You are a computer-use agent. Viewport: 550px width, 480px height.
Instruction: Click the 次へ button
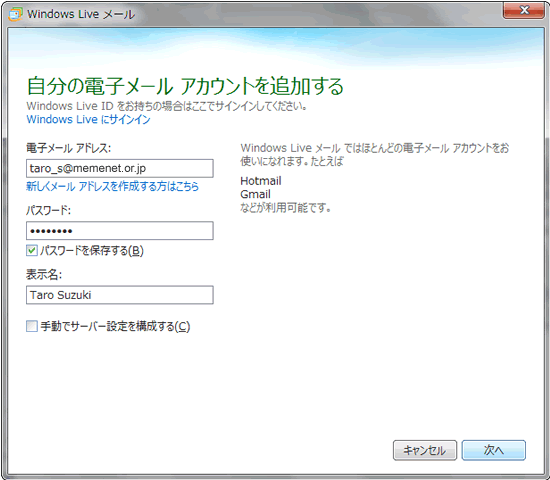(x=494, y=450)
